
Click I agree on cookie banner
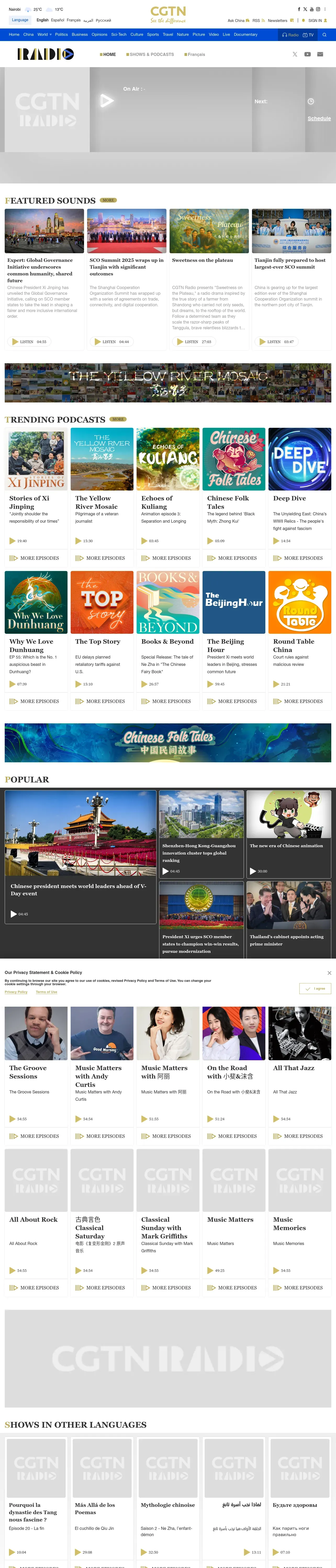tap(315, 989)
